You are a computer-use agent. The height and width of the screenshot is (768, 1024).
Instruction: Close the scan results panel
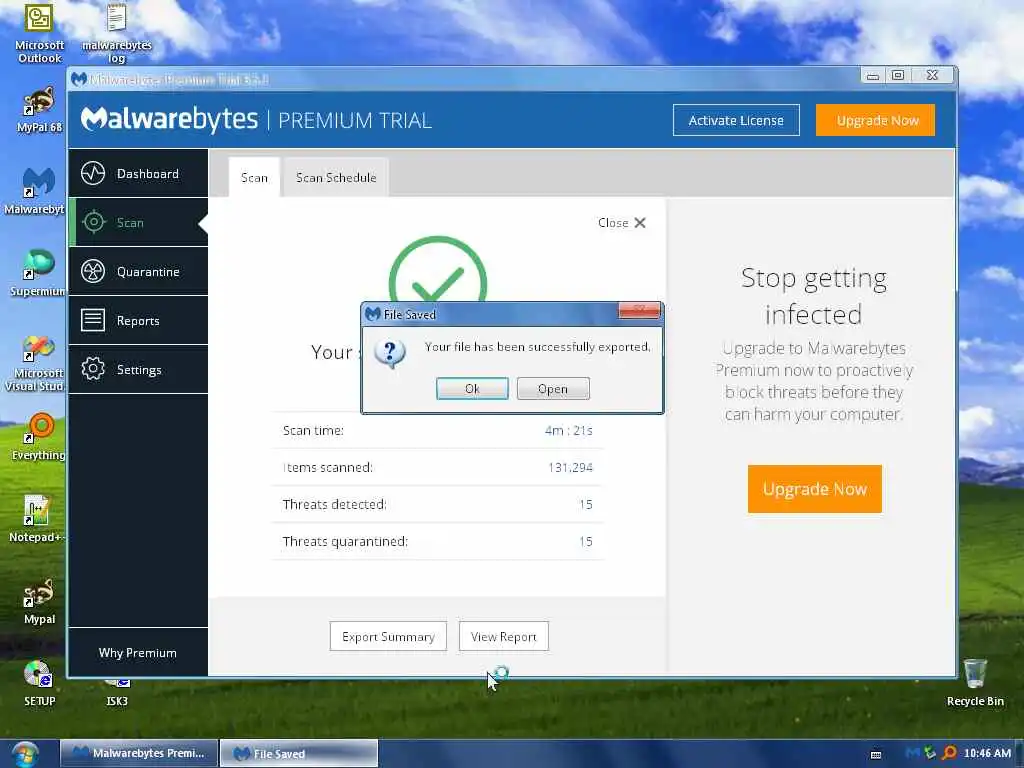[622, 223]
